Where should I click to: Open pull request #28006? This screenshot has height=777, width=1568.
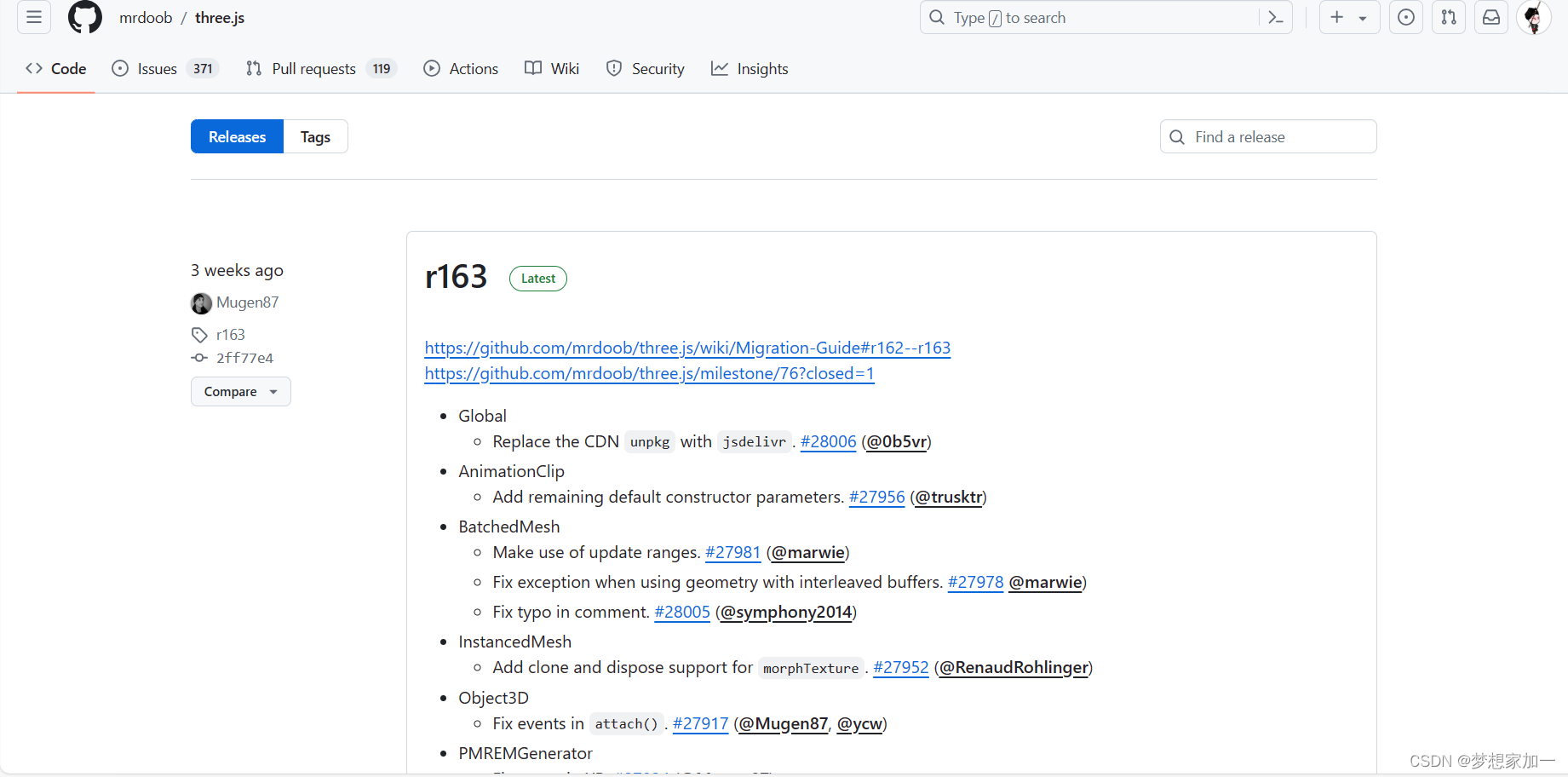point(828,441)
